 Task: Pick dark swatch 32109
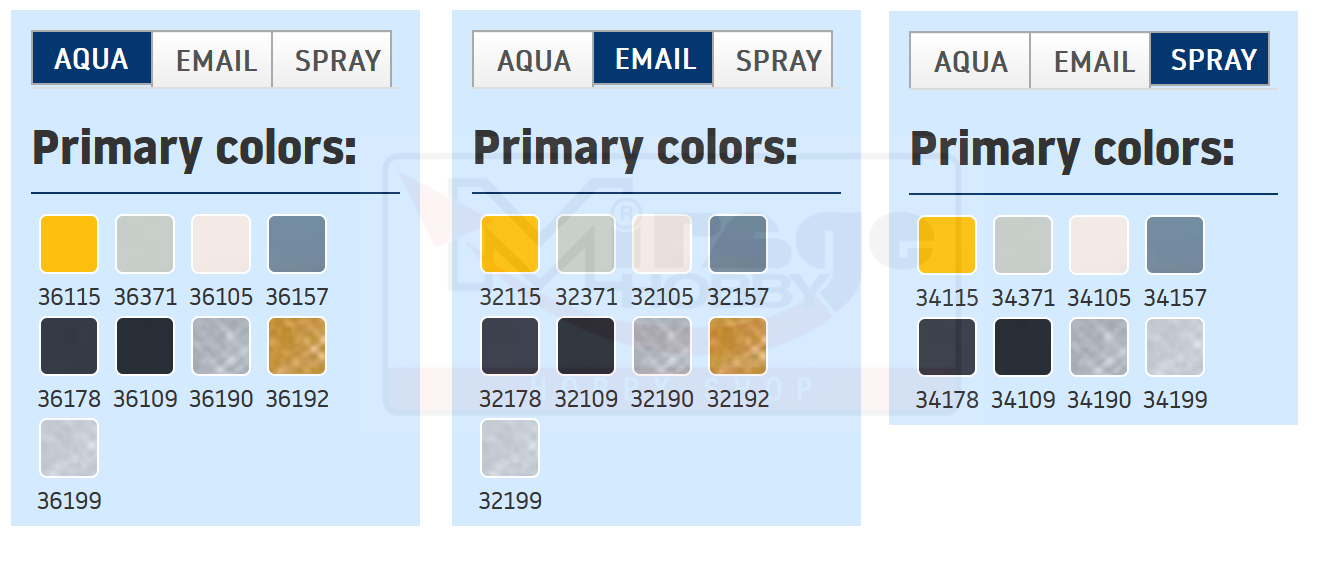tap(586, 346)
